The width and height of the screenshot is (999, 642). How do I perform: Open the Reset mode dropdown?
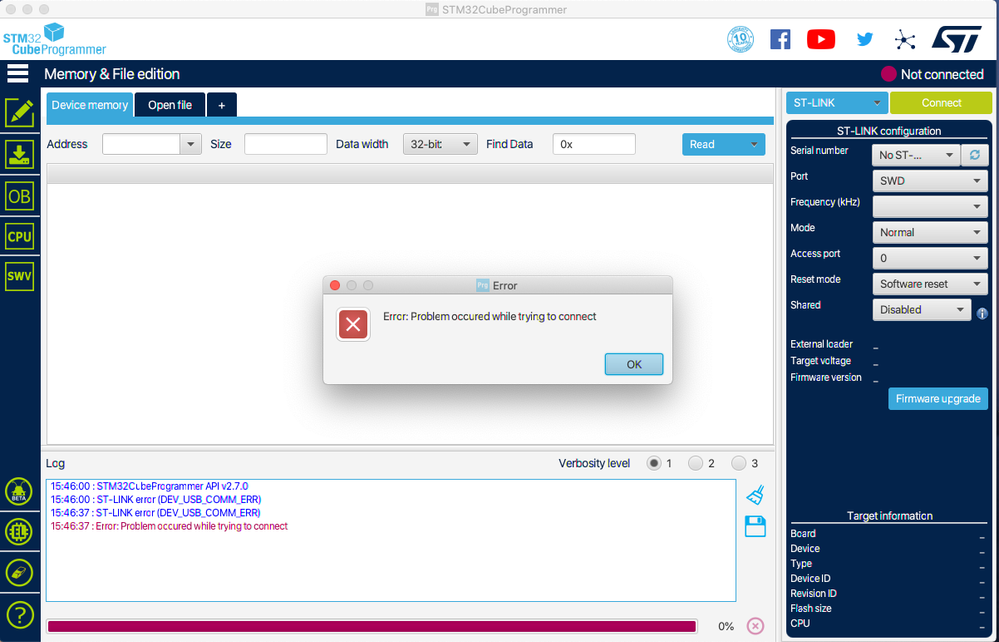pyautogui.click(x=930, y=284)
